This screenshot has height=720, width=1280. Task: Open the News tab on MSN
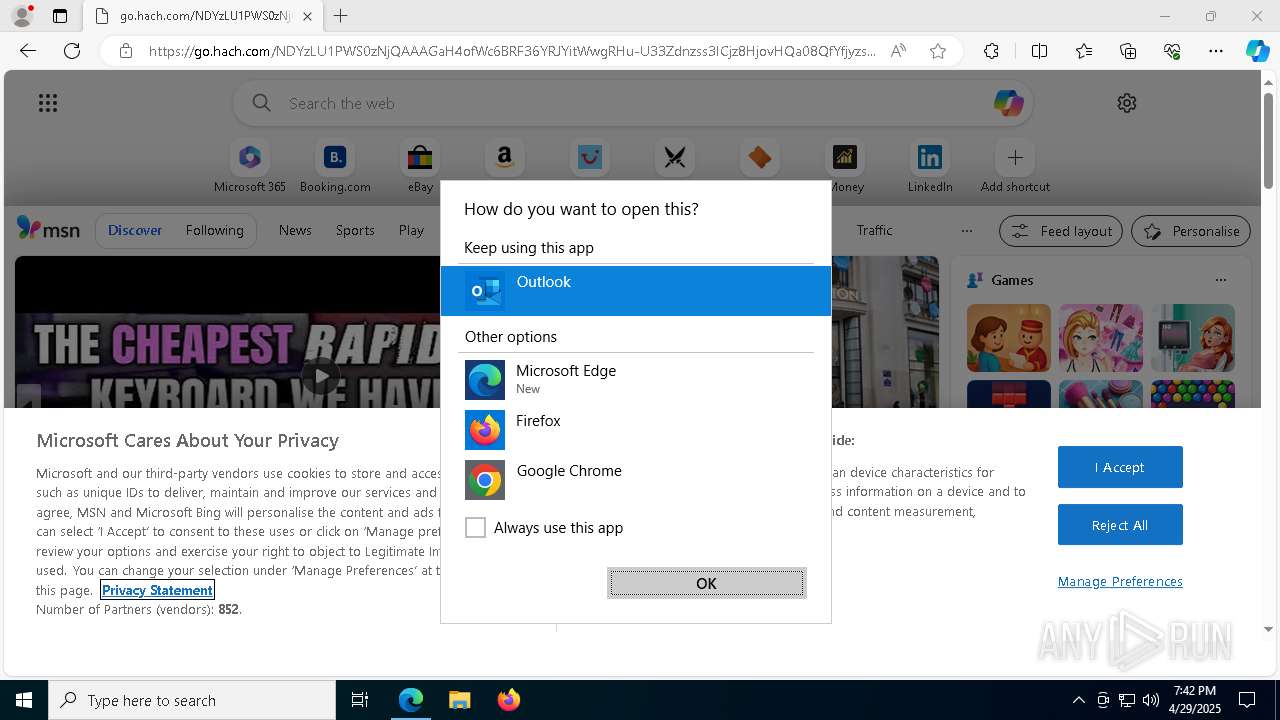tap(295, 230)
